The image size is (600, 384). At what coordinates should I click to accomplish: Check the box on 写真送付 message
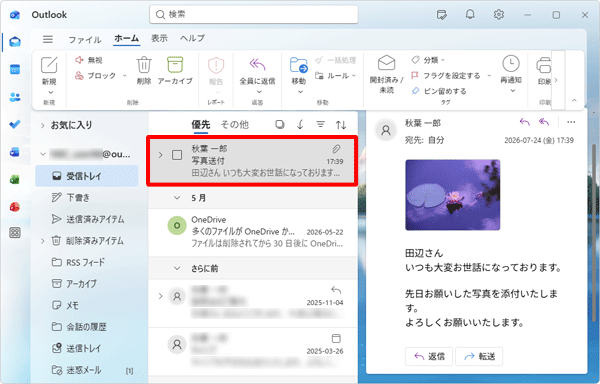coord(177,155)
